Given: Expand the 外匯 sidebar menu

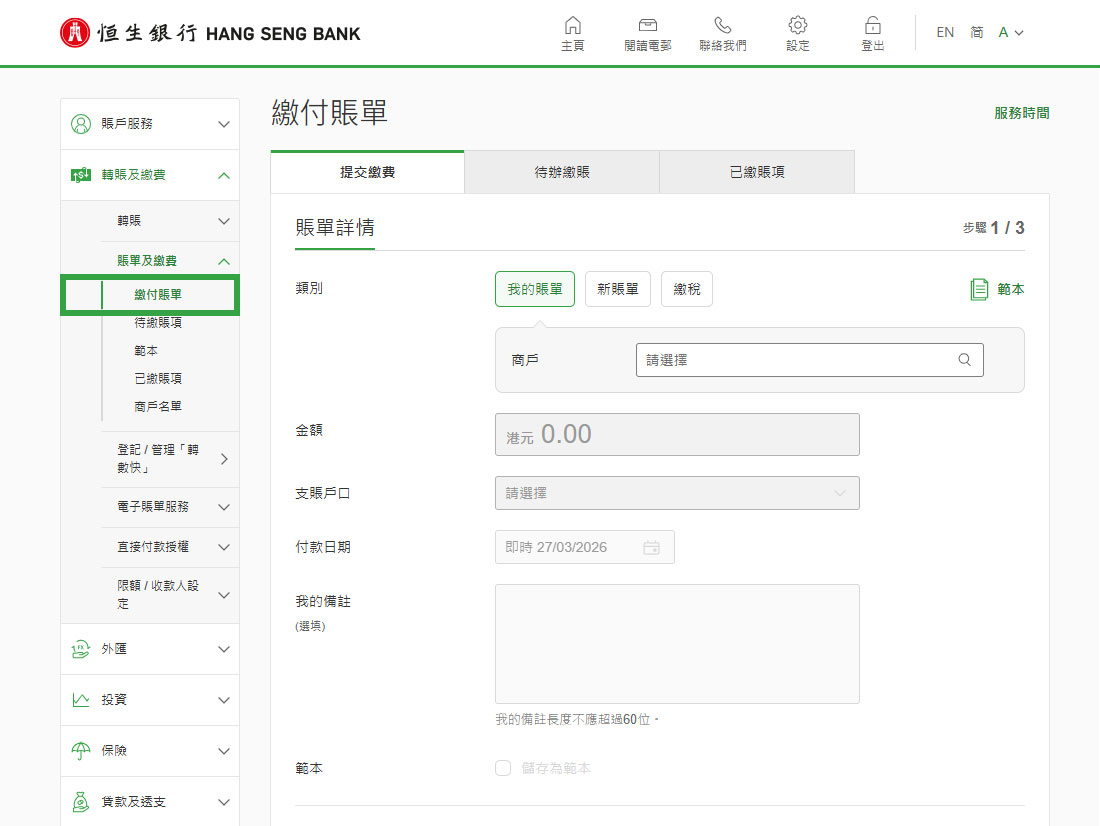Looking at the screenshot, I should point(150,649).
